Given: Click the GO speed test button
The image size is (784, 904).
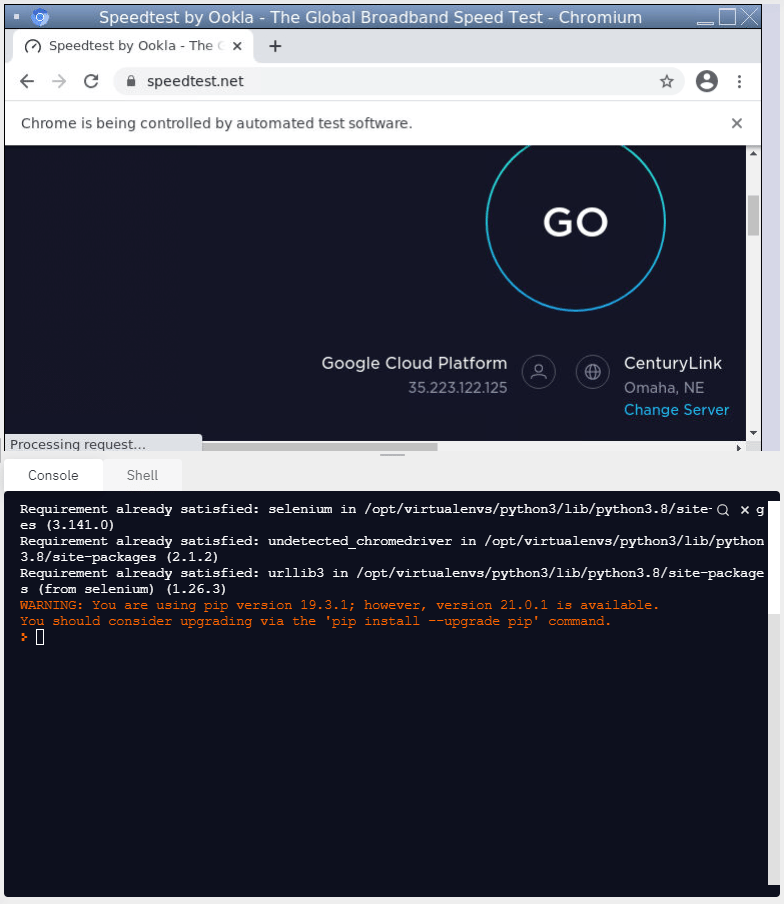Looking at the screenshot, I should [x=575, y=221].
